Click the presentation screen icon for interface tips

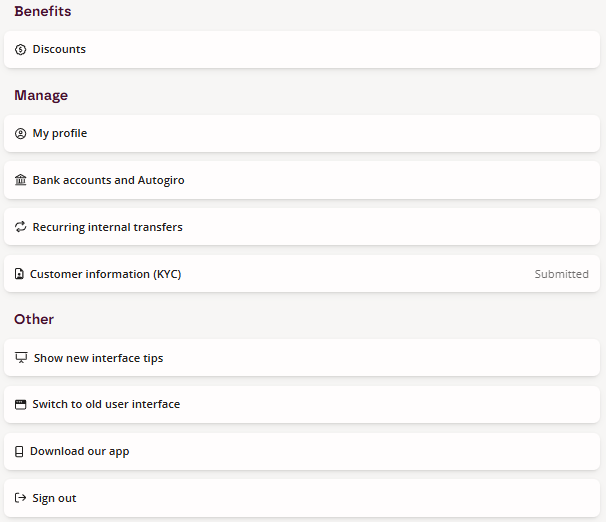(x=21, y=358)
